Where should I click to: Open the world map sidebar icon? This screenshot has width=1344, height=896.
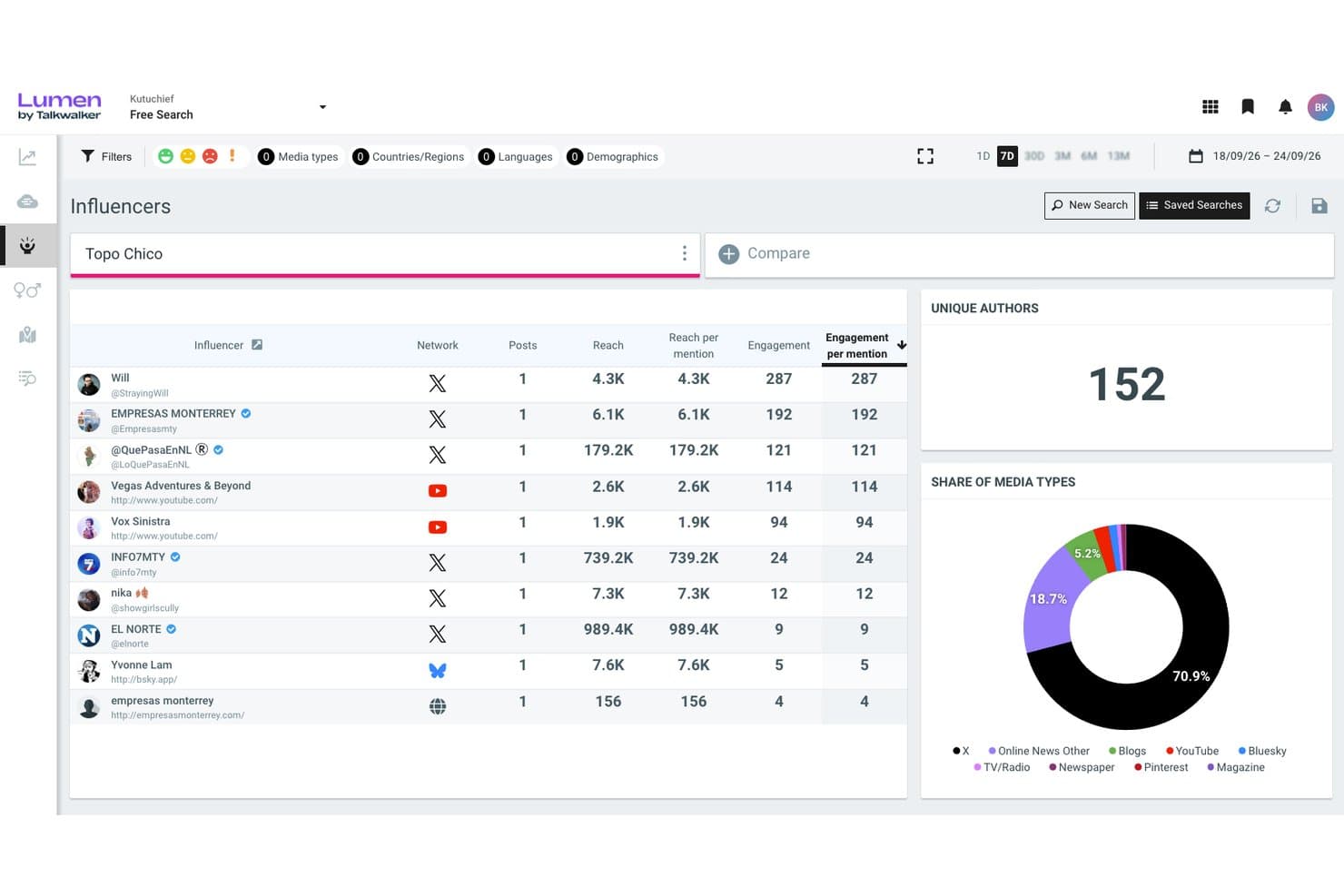(27, 335)
